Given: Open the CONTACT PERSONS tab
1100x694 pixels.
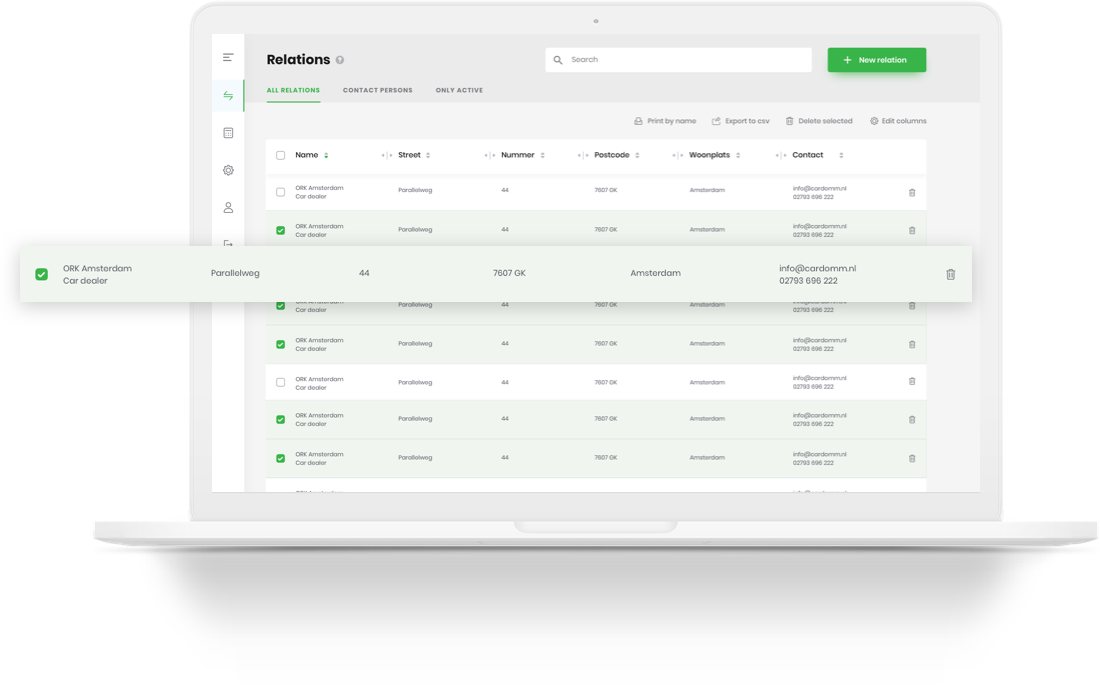Looking at the screenshot, I should (377, 91).
